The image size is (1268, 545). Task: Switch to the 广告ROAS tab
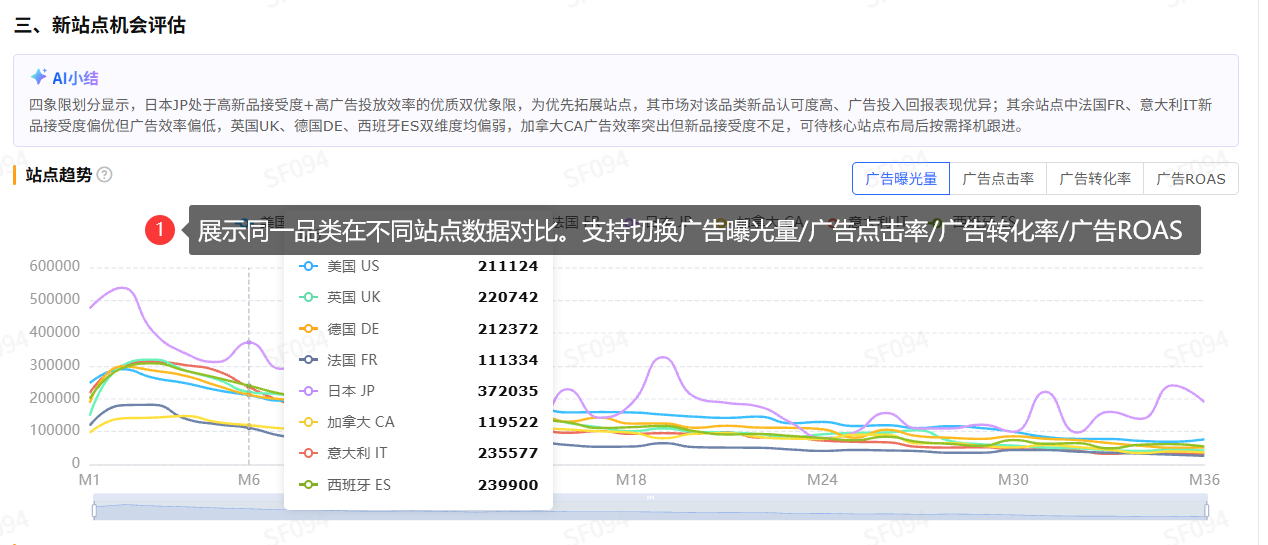tap(1190, 179)
